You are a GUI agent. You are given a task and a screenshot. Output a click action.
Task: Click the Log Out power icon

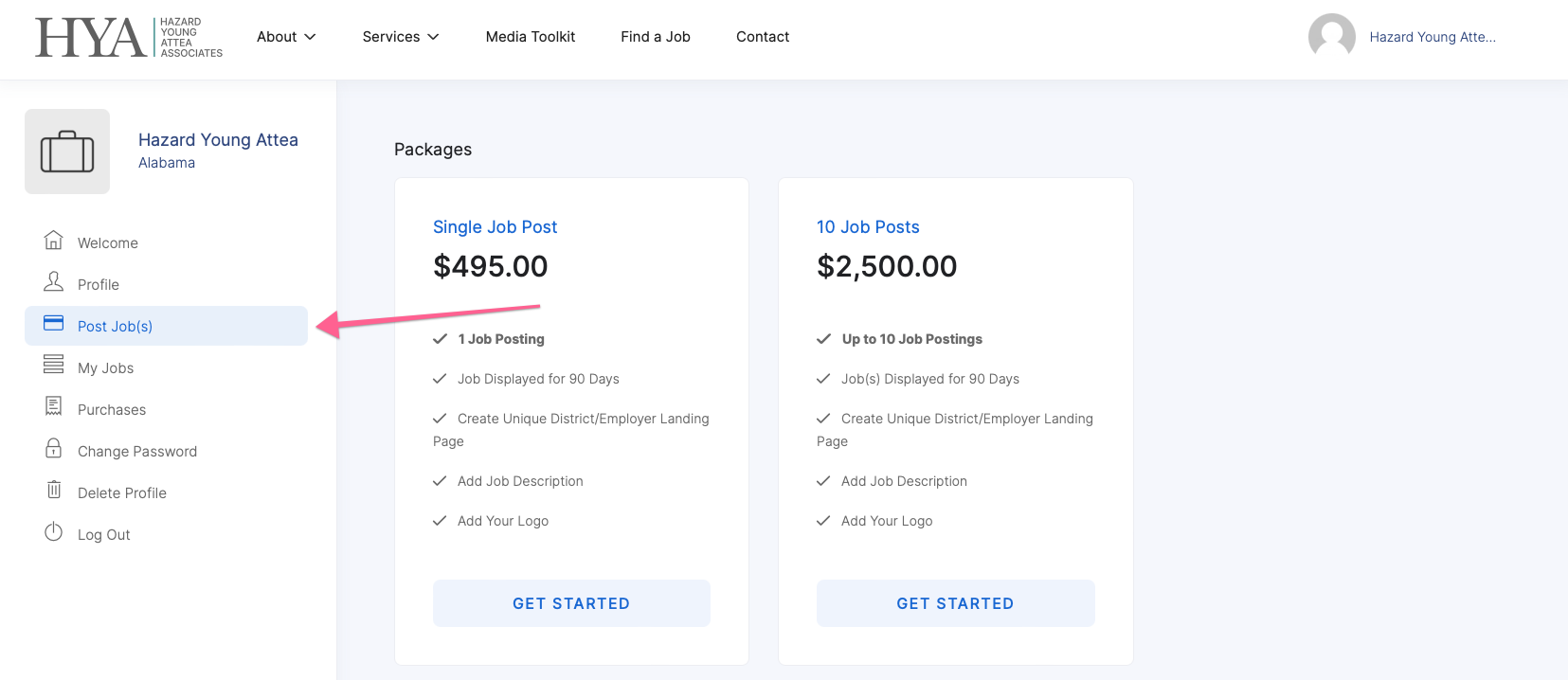click(x=54, y=532)
